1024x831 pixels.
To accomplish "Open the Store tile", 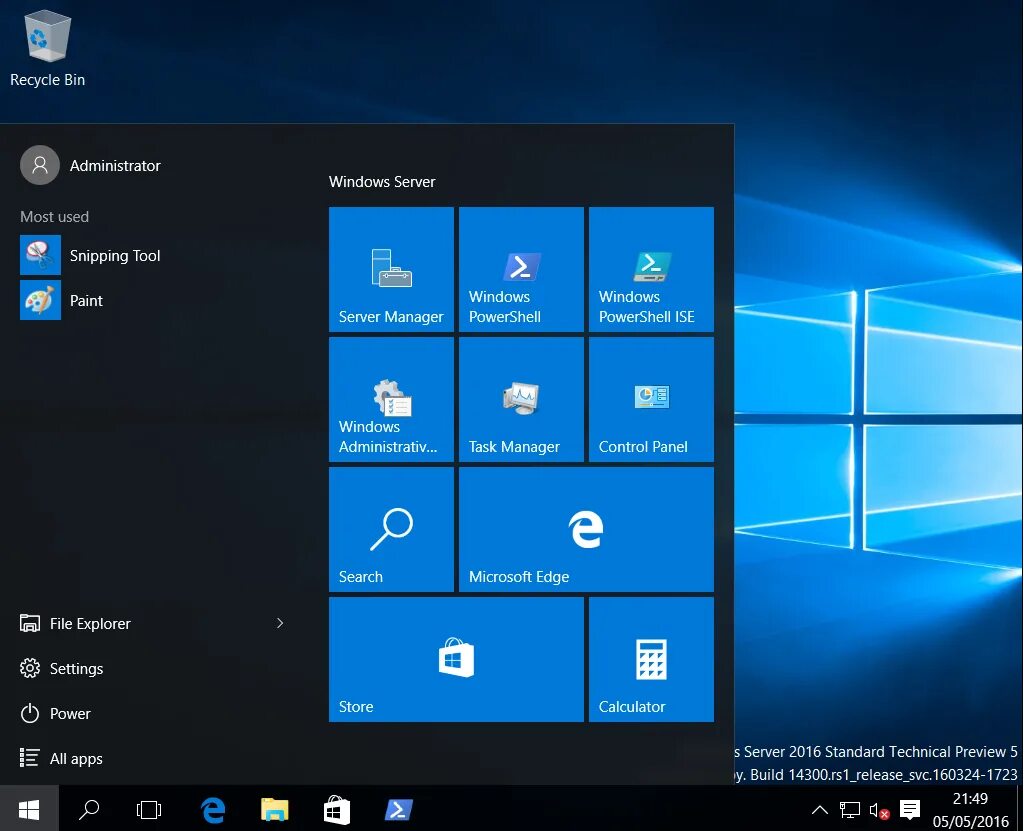I will tap(456, 659).
